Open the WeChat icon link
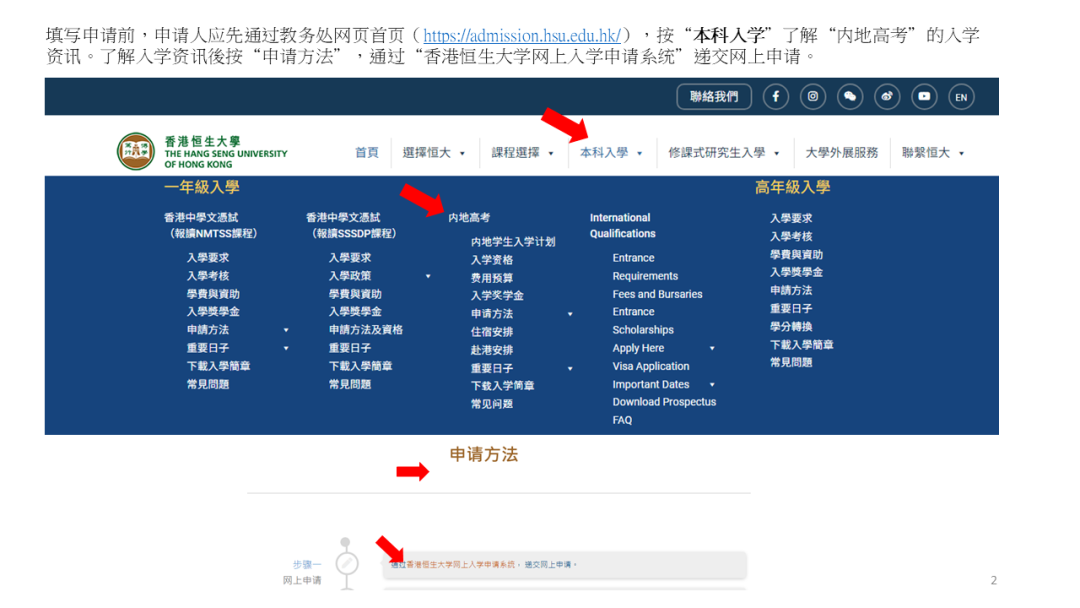The image size is (1080, 608). tap(850, 96)
